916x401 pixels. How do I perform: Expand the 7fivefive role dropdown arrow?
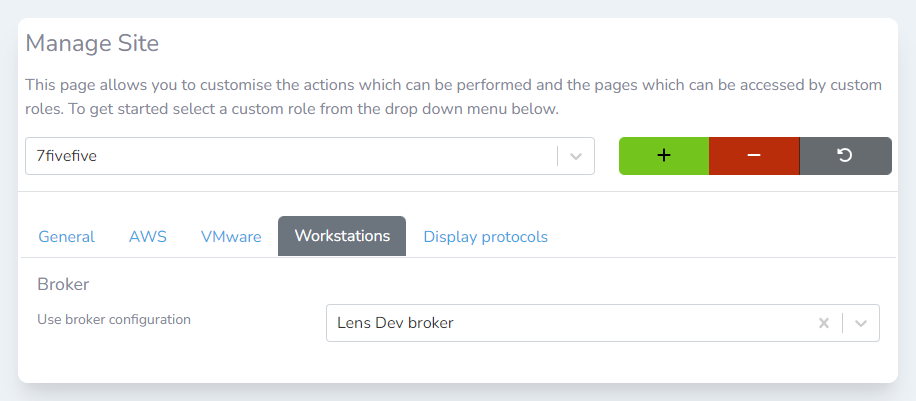576,156
